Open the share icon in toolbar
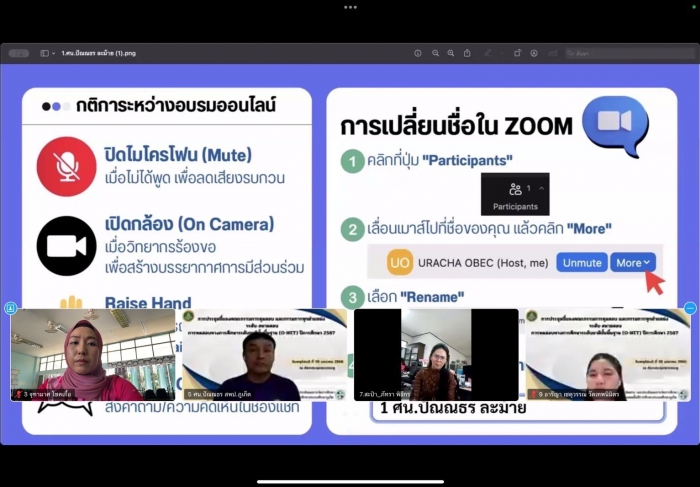This screenshot has width=700, height=487. [x=467, y=53]
